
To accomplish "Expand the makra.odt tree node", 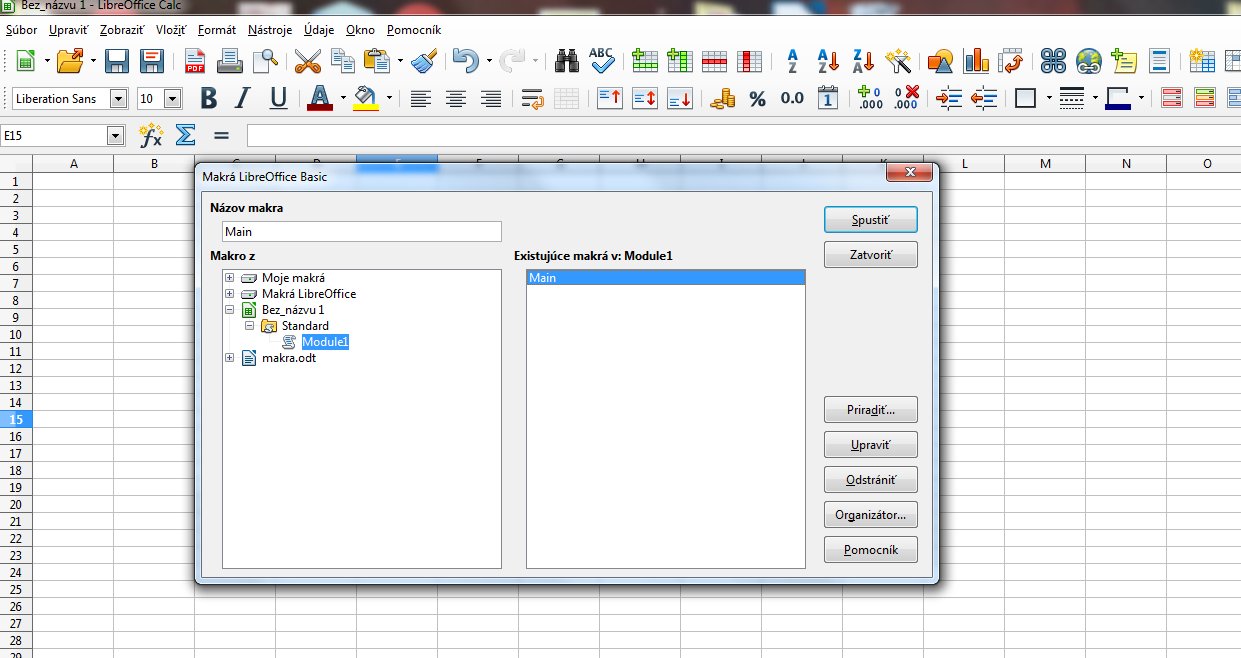I will tap(230, 358).
